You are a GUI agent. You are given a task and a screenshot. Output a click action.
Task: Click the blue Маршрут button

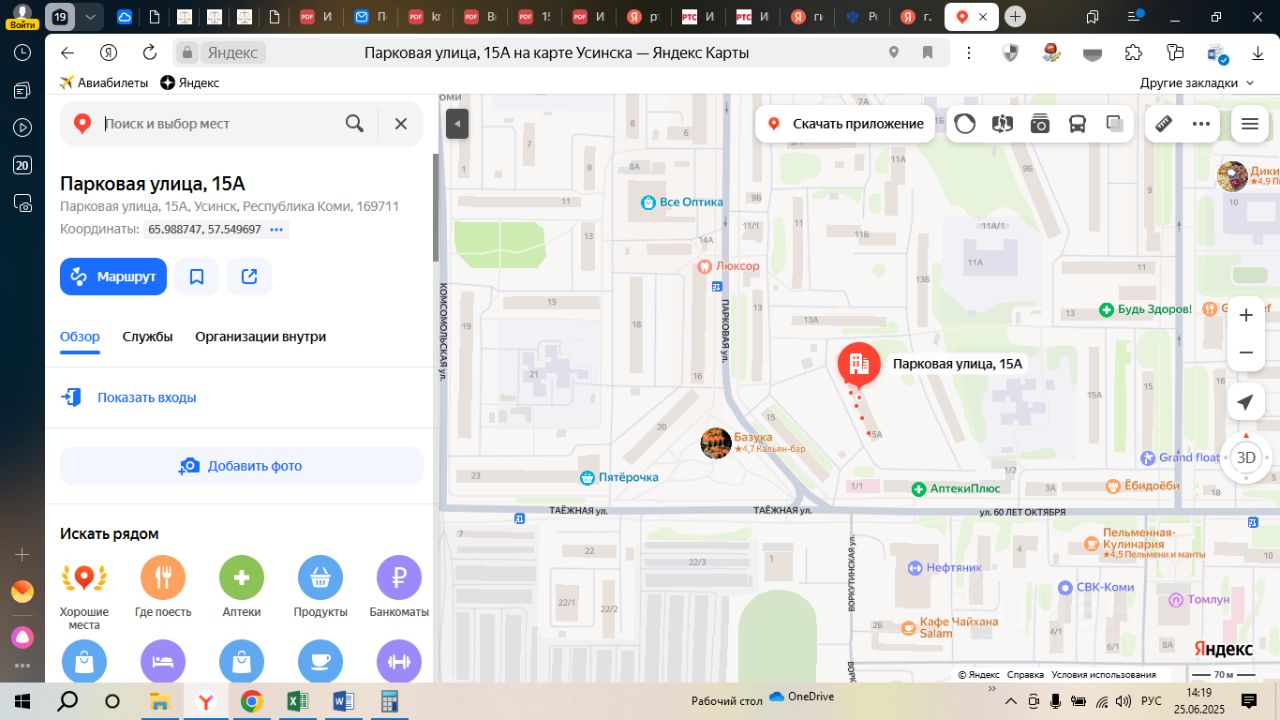[x=113, y=276]
